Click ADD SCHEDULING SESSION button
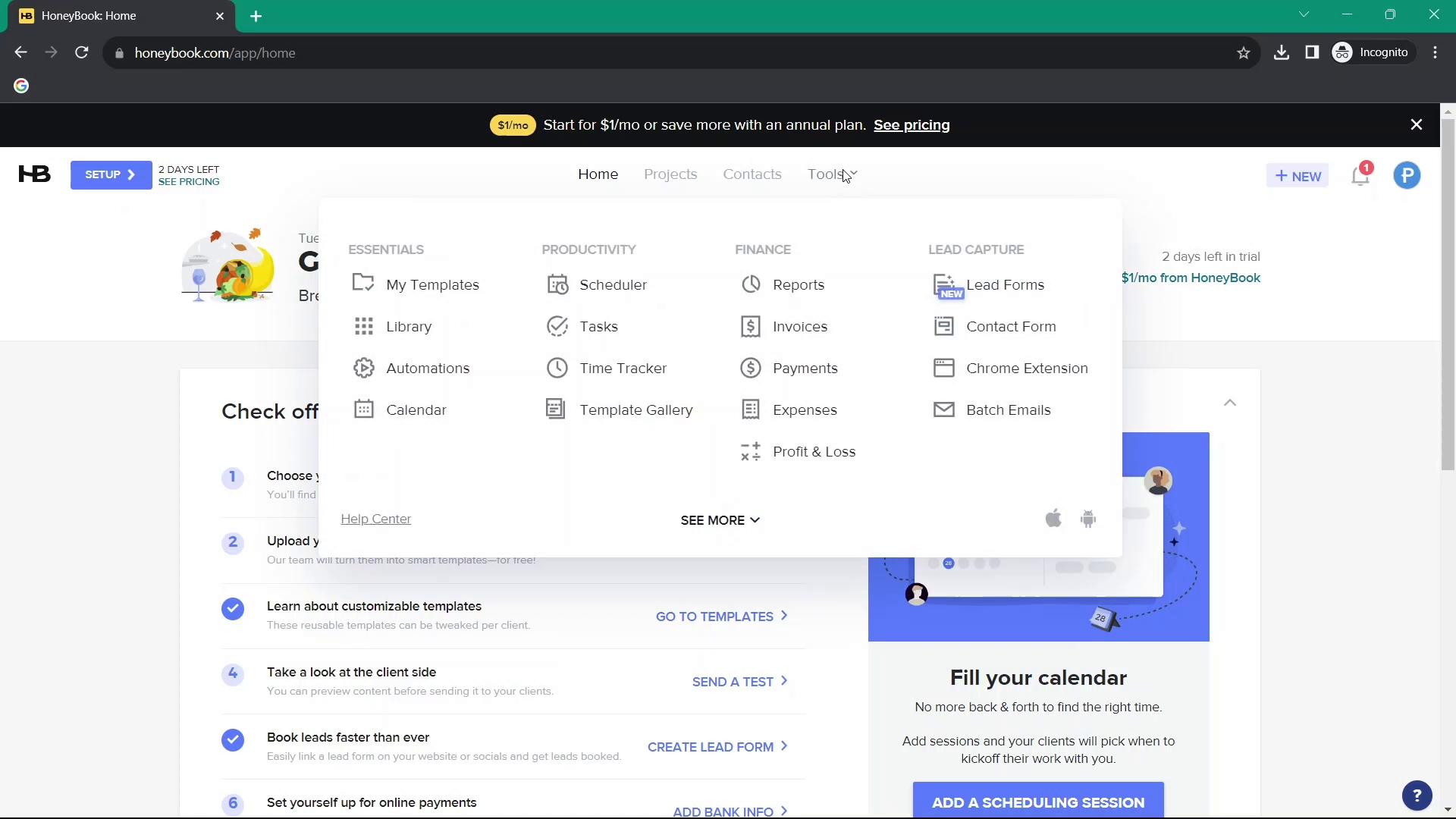1456x819 pixels. (1038, 800)
